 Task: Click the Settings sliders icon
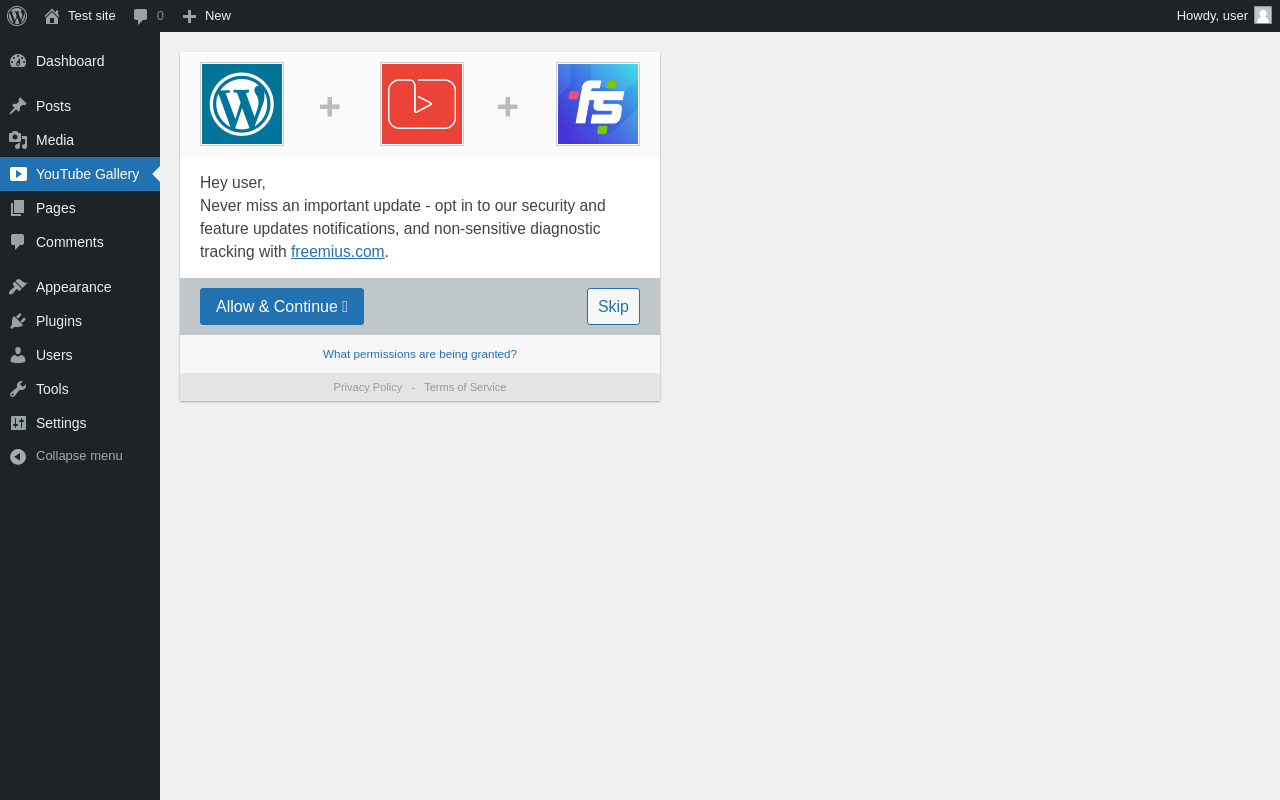(x=18, y=423)
